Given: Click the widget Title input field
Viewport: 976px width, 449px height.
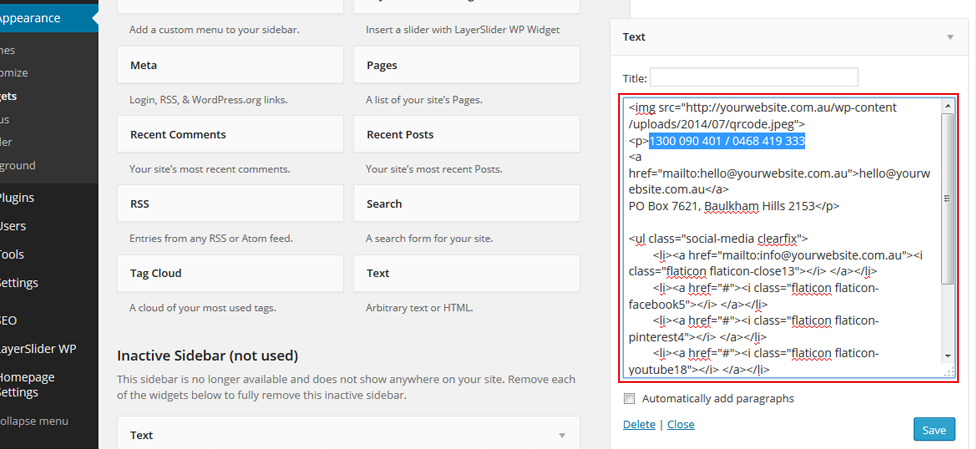Looking at the screenshot, I should point(754,78).
